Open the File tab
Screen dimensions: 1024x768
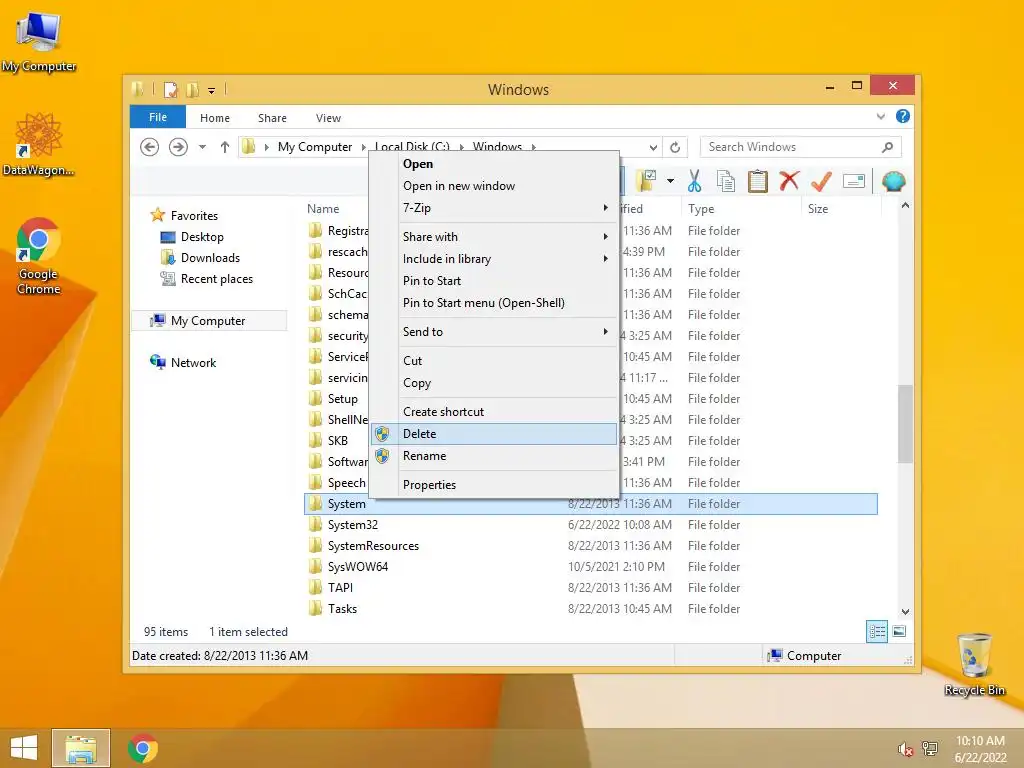pyautogui.click(x=158, y=117)
